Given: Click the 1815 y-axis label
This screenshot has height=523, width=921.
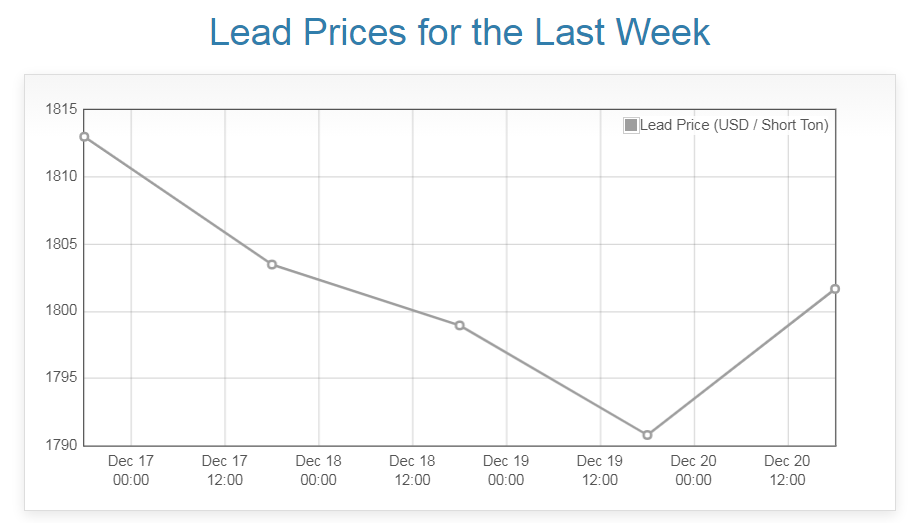Looking at the screenshot, I should point(62,109).
